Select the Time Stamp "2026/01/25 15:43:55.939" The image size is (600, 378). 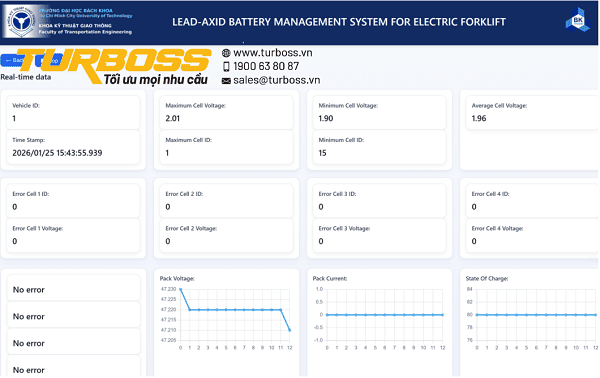(x=57, y=153)
